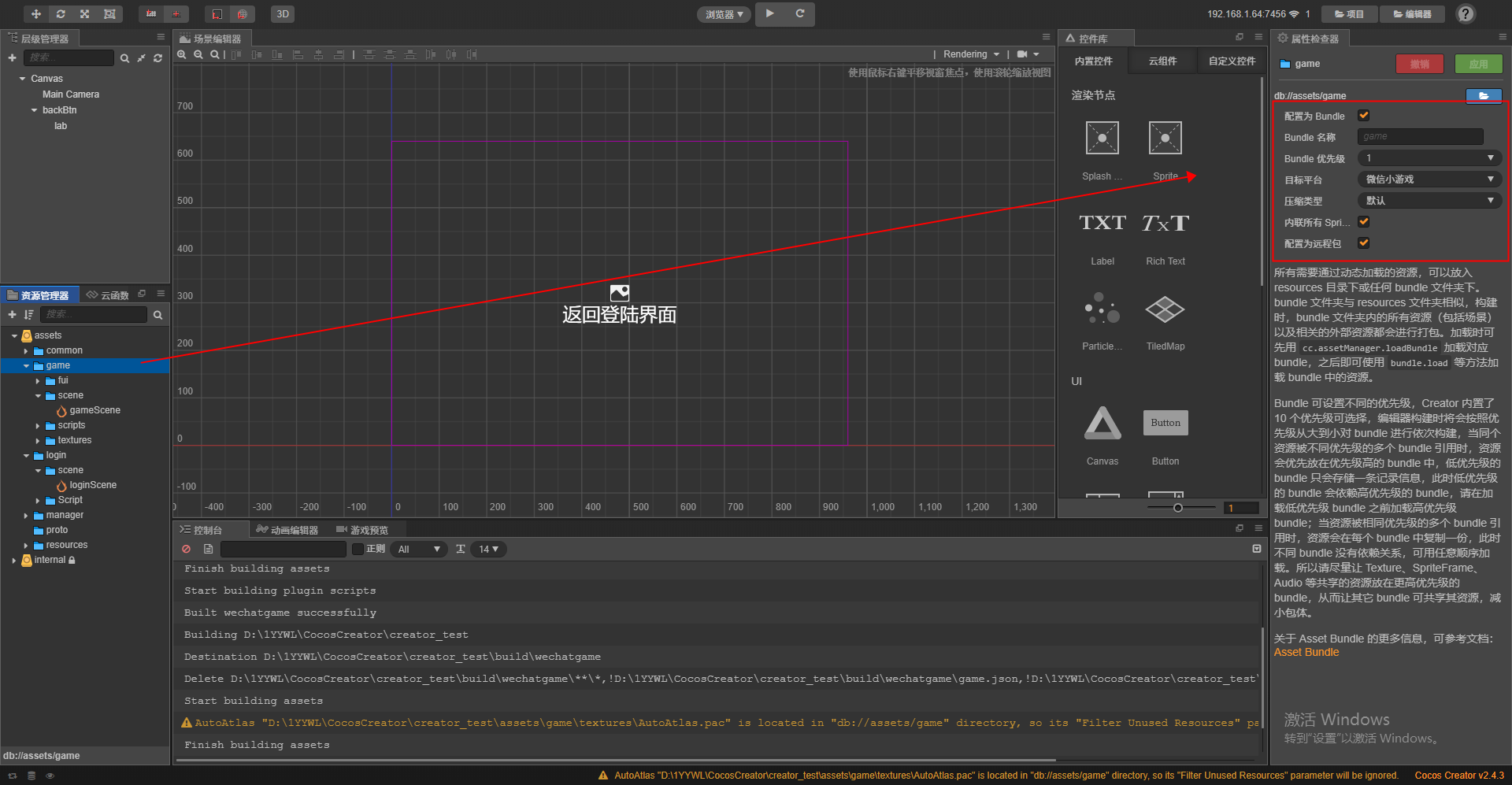Open the Rendering dropdown in scene editor
The height and width of the screenshot is (785, 1512).
(971, 54)
